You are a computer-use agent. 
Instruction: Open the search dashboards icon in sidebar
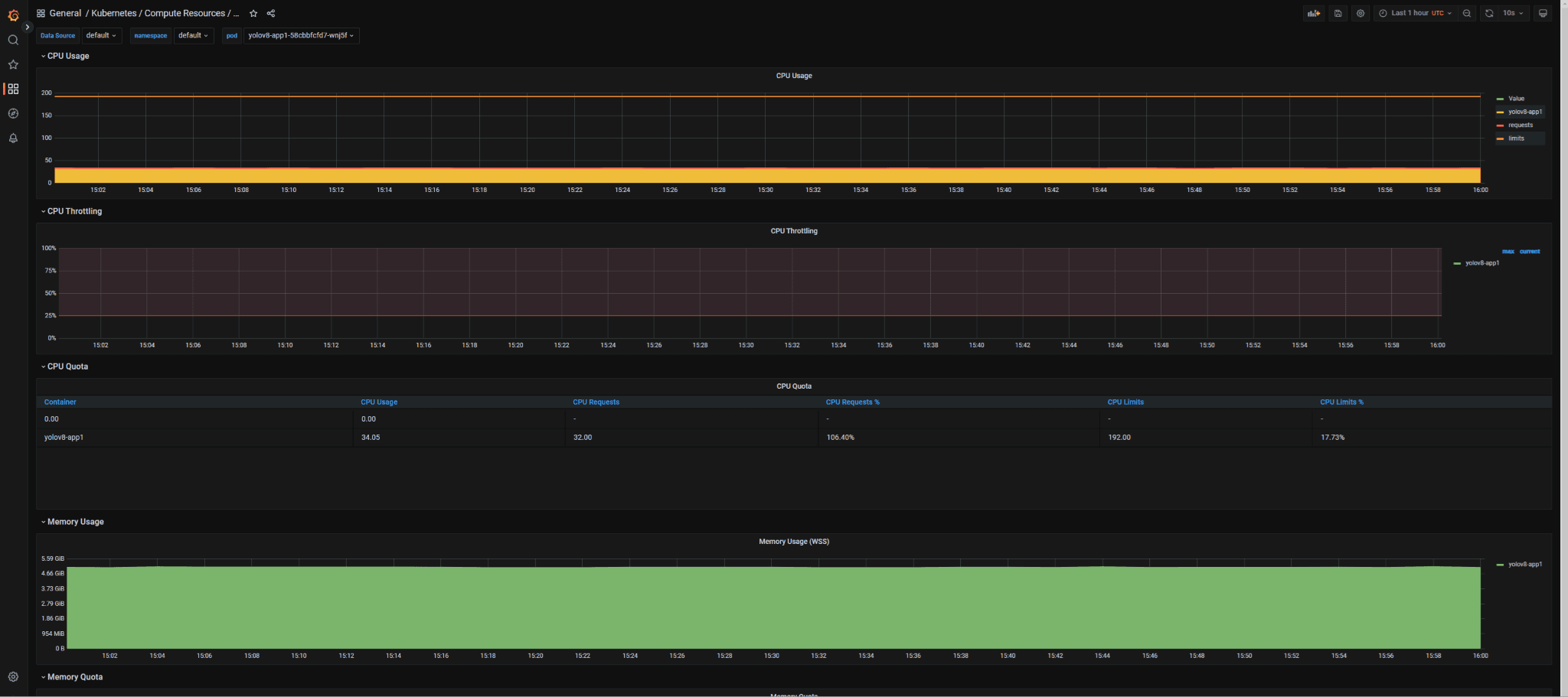pos(13,40)
